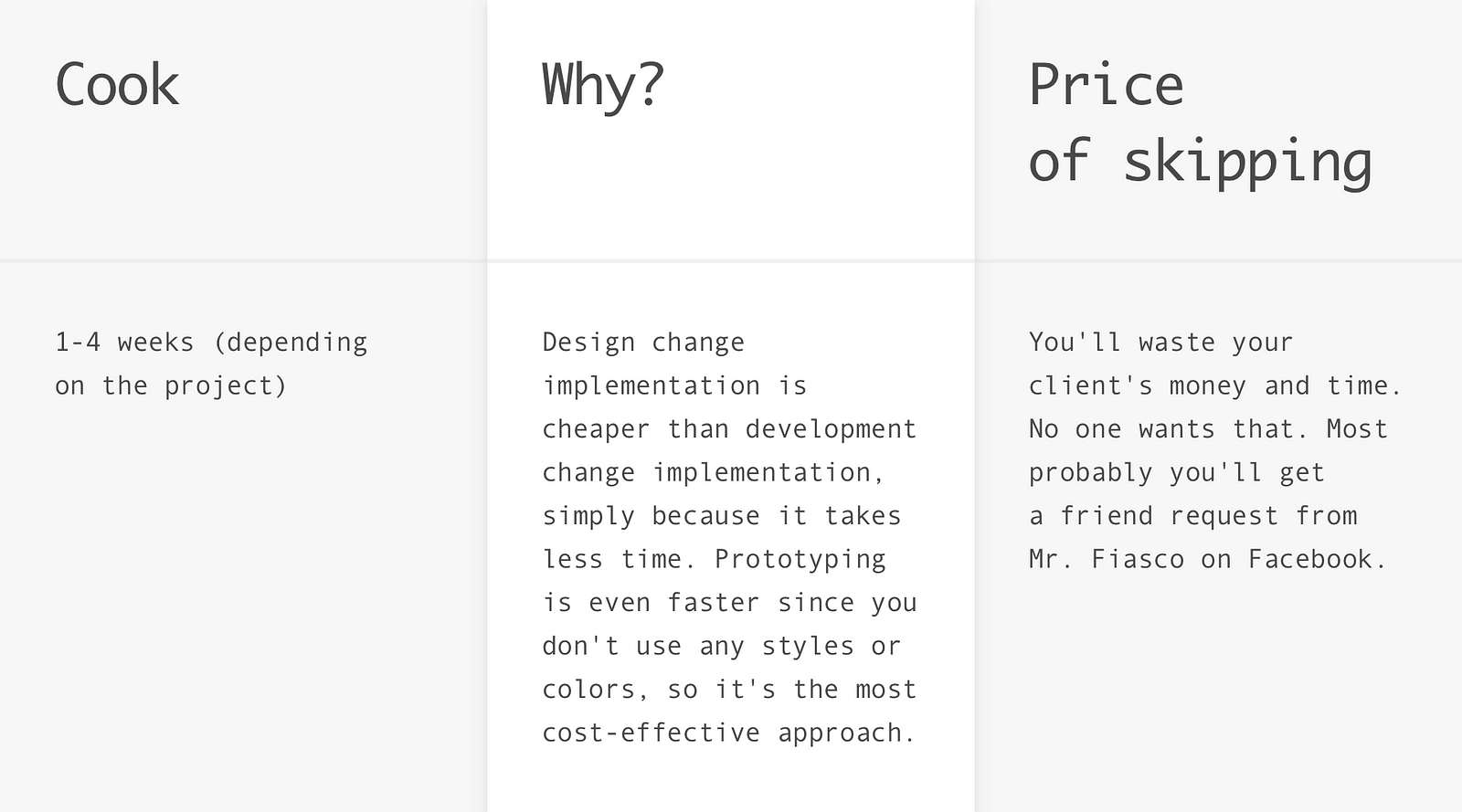Viewport: 1462px width, 812px height.
Task: Click "colors, so it's the most" line
Action: click(x=729, y=690)
